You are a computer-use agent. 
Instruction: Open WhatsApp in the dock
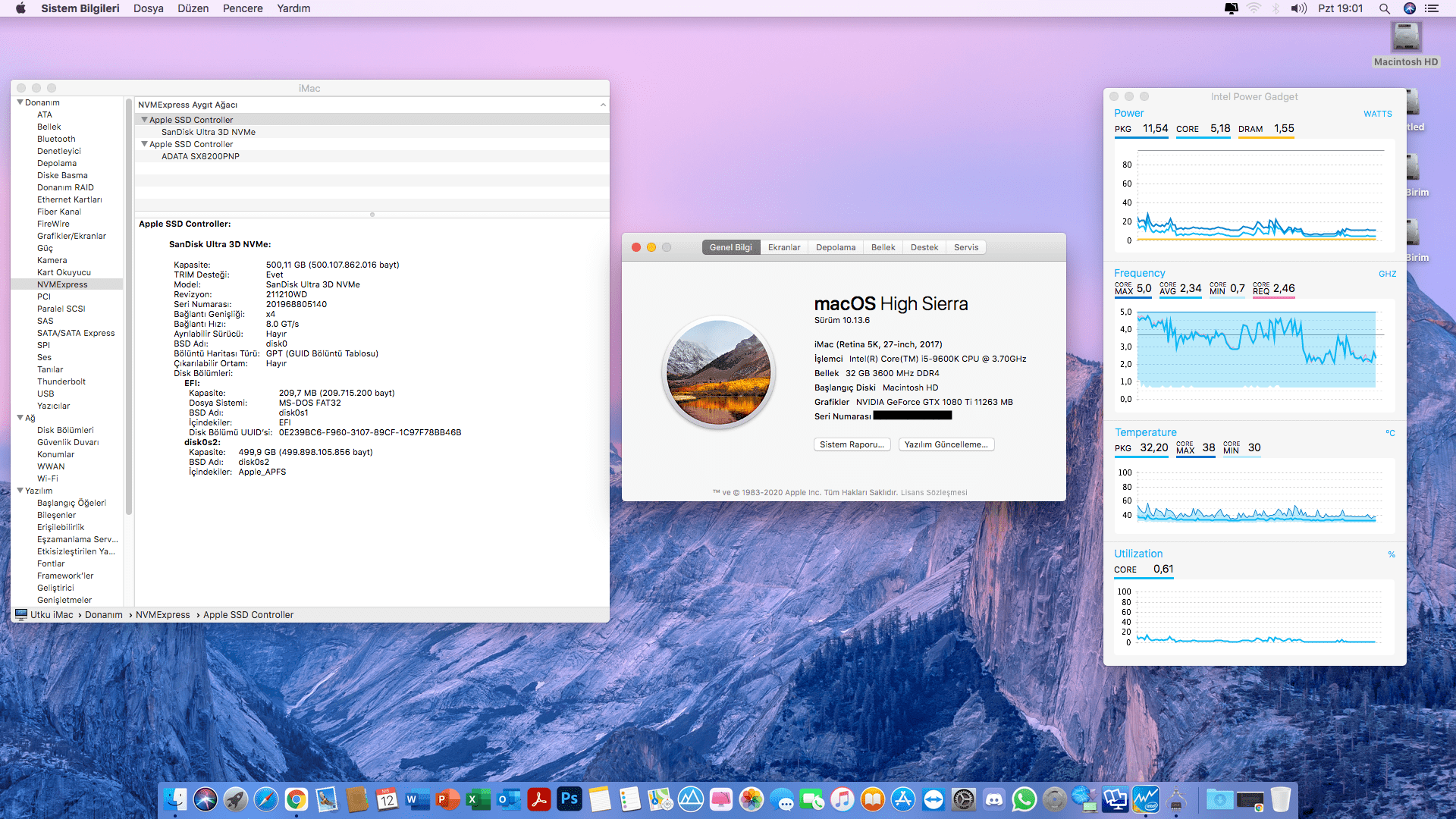point(1024,799)
